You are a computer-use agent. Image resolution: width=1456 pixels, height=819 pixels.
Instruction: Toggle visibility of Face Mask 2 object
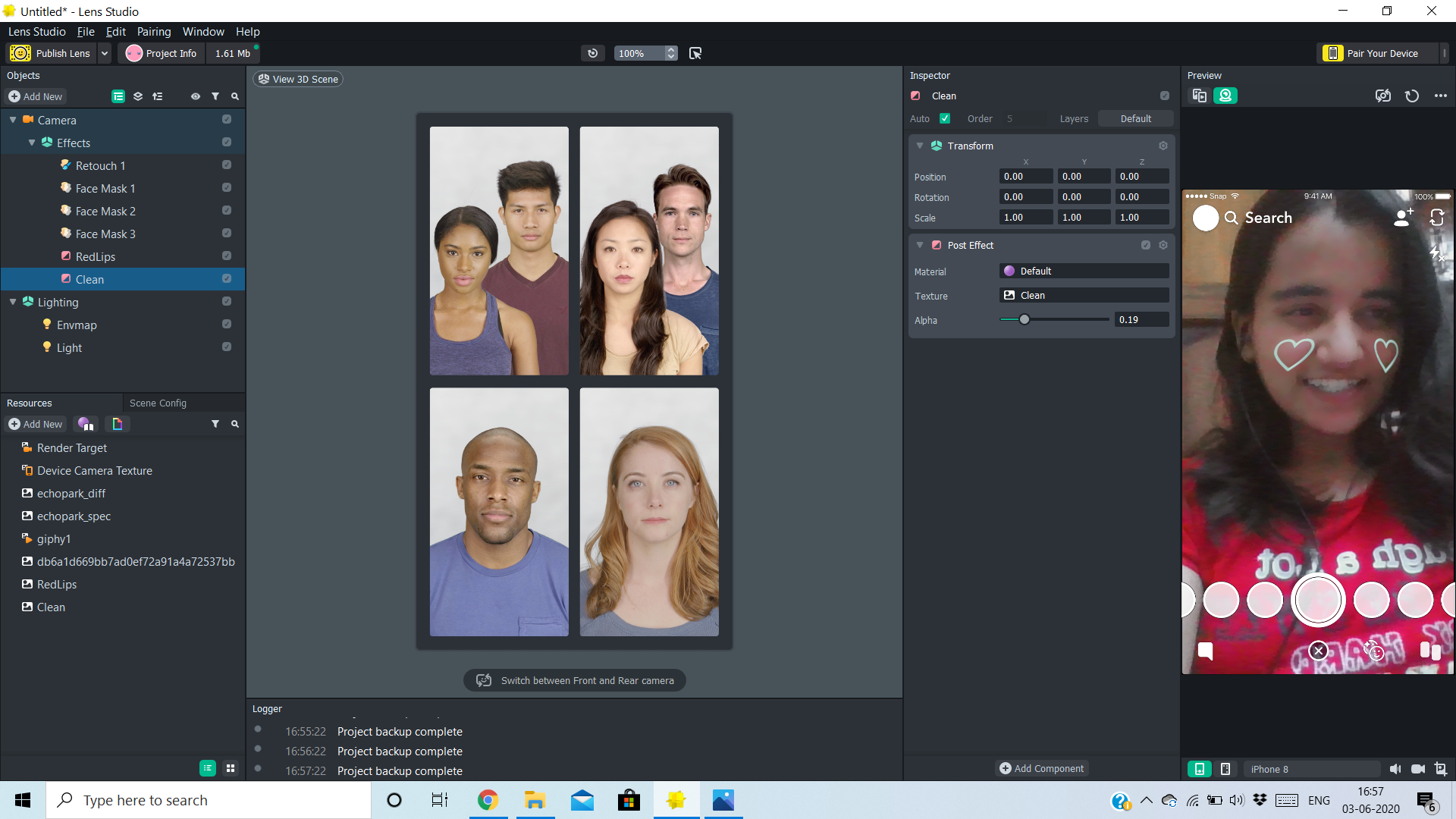coord(226,210)
